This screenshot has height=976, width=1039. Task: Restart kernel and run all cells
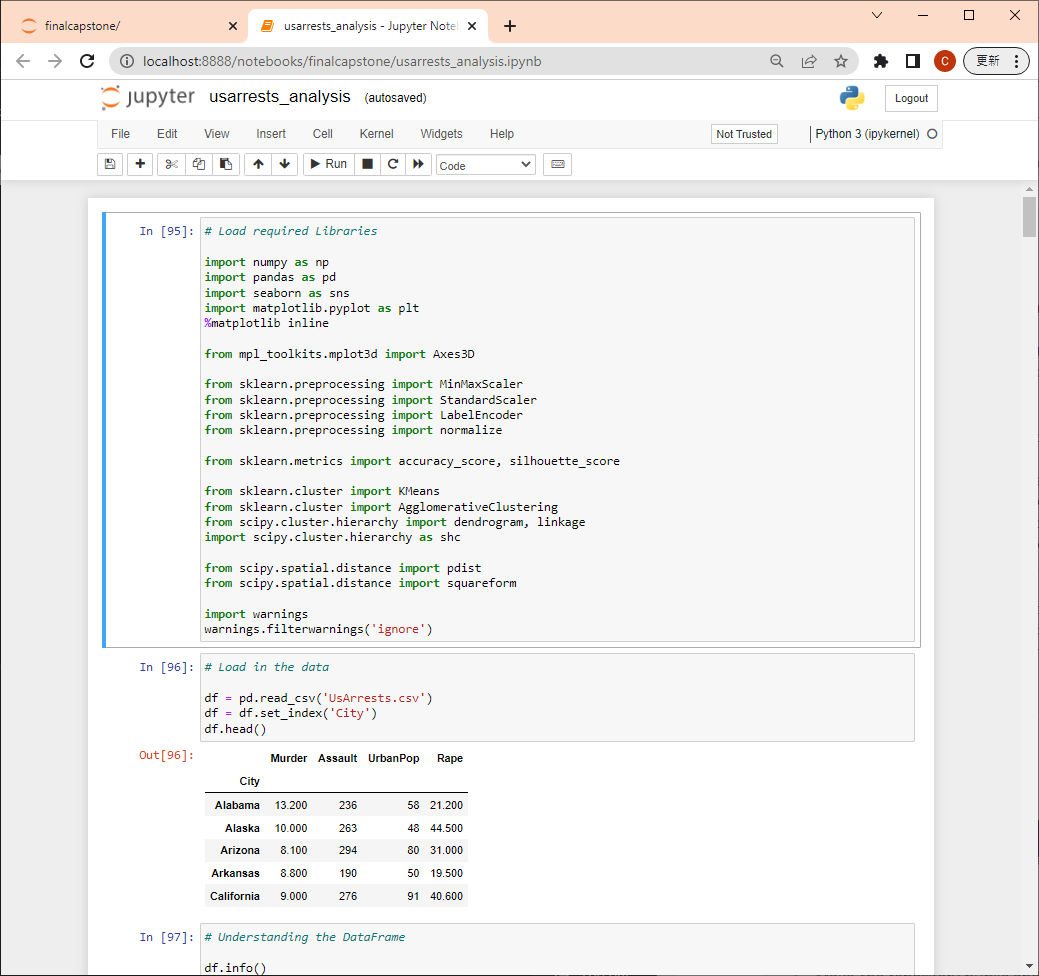coord(417,164)
